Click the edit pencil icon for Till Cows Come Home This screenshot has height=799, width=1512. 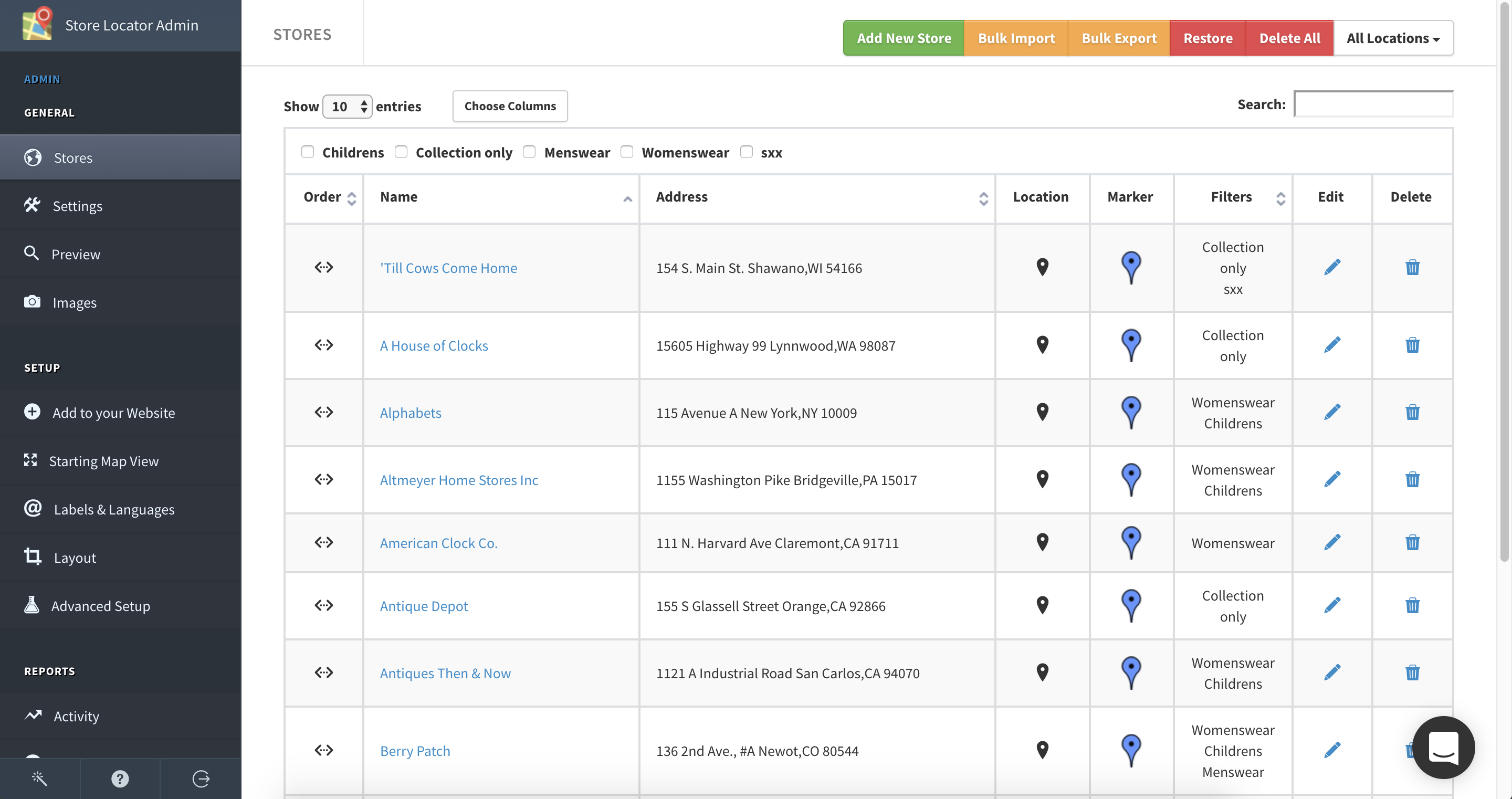tap(1331, 266)
